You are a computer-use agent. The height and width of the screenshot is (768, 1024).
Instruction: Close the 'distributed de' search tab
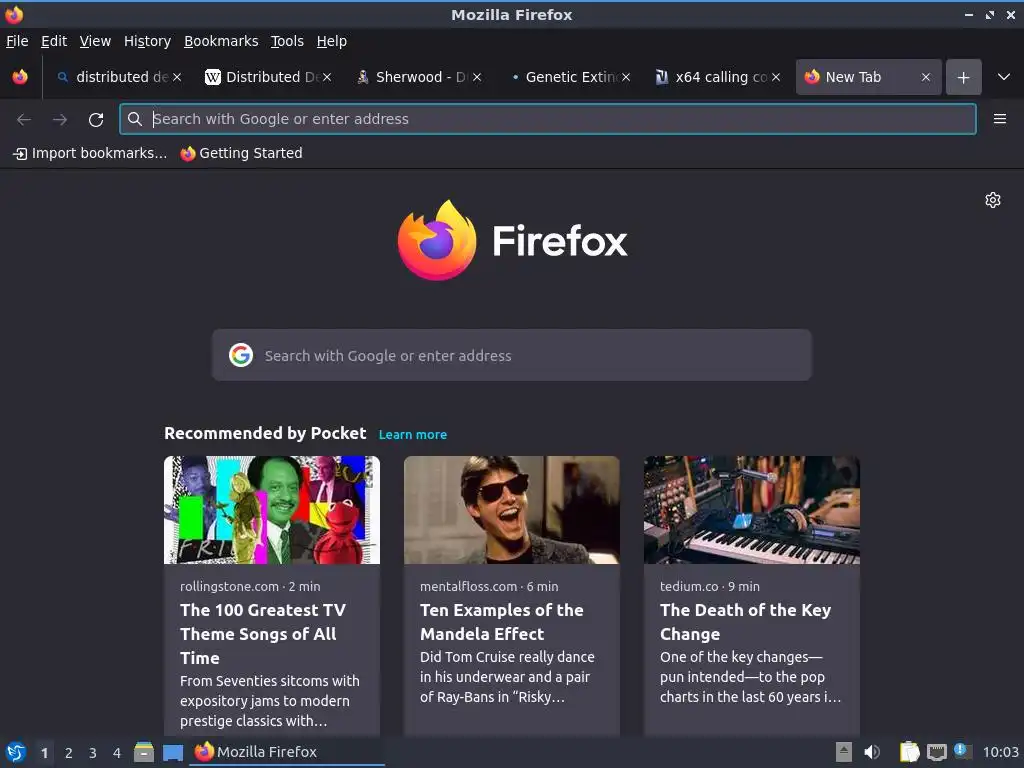(x=177, y=77)
